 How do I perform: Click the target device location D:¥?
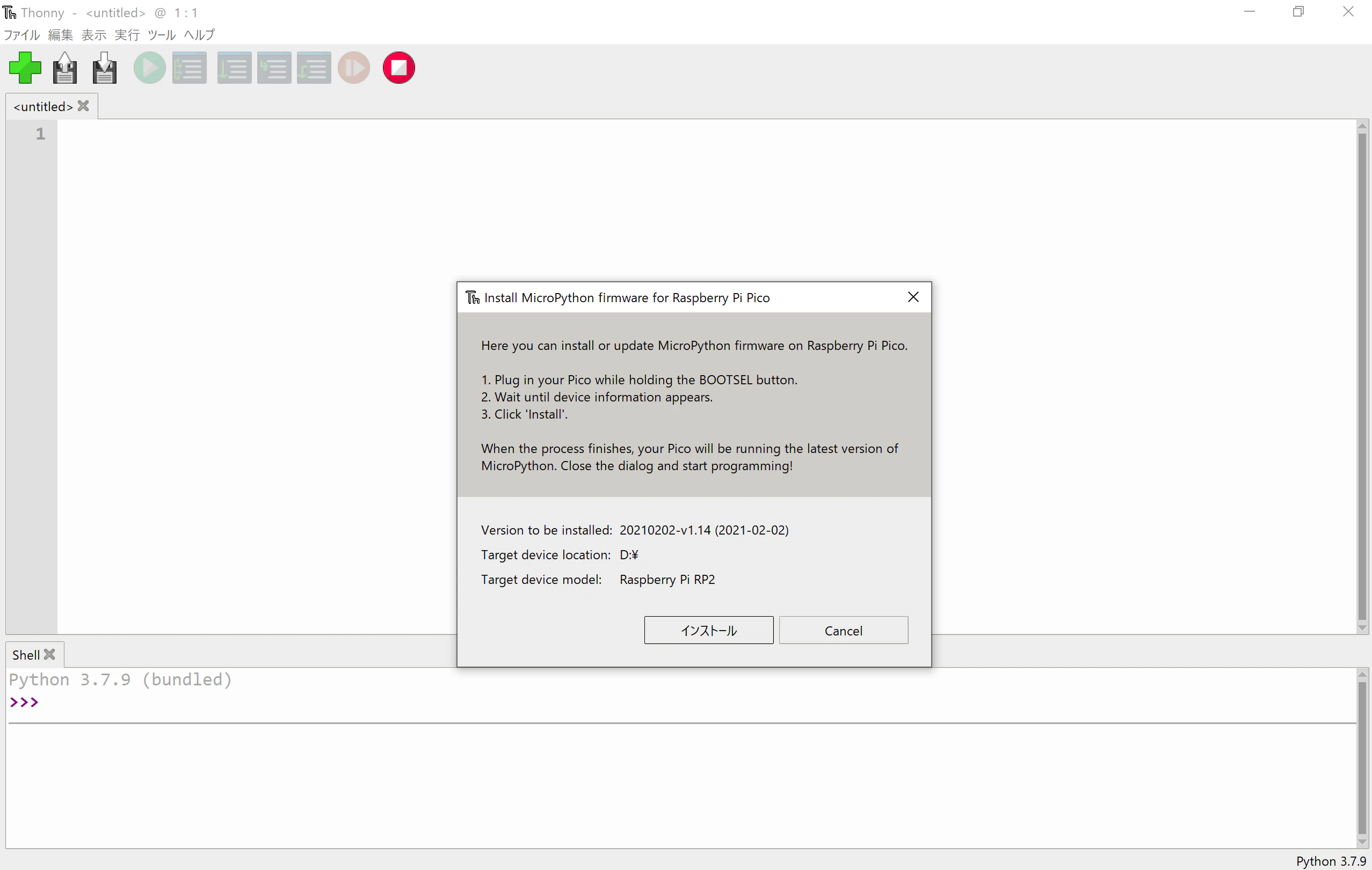point(629,554)
